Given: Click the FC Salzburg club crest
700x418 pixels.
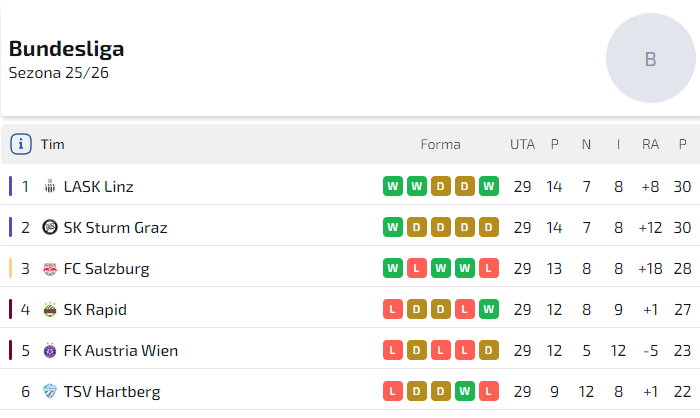Looking at the screenshot, I should click(50, 269).
